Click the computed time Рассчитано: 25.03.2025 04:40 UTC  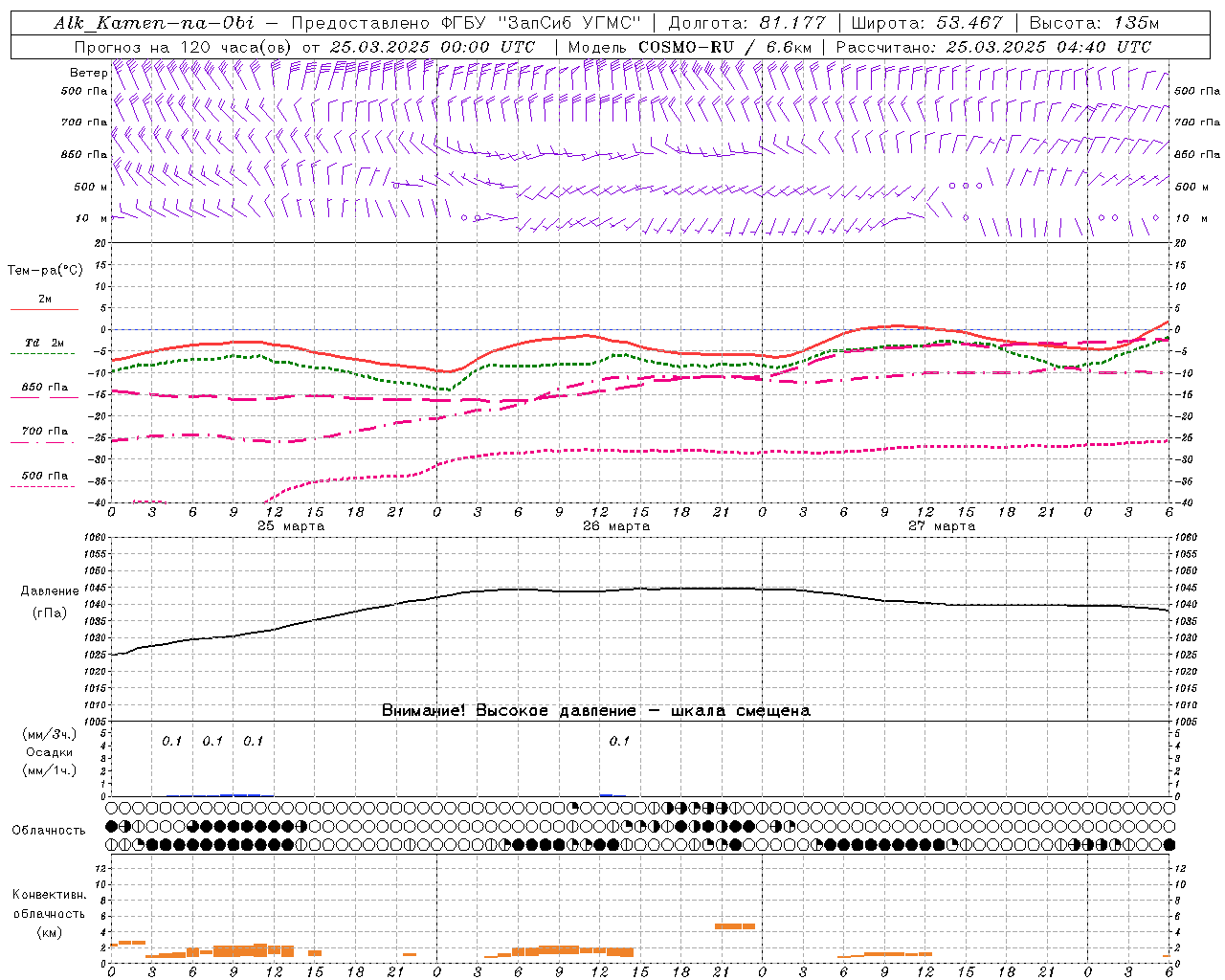993,47
